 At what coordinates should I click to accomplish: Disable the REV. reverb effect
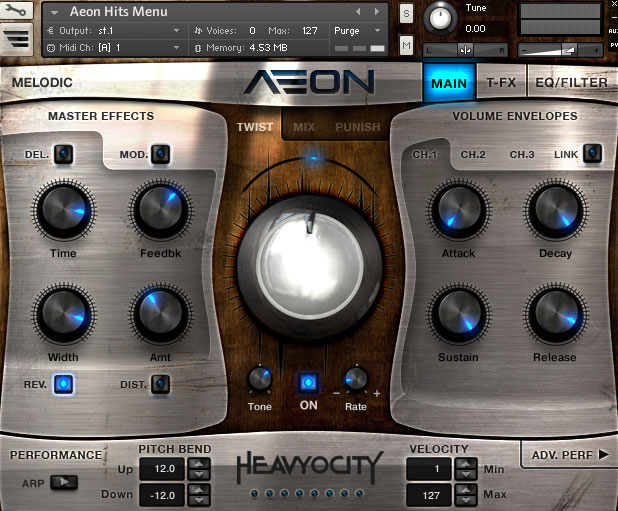(63, 383)
